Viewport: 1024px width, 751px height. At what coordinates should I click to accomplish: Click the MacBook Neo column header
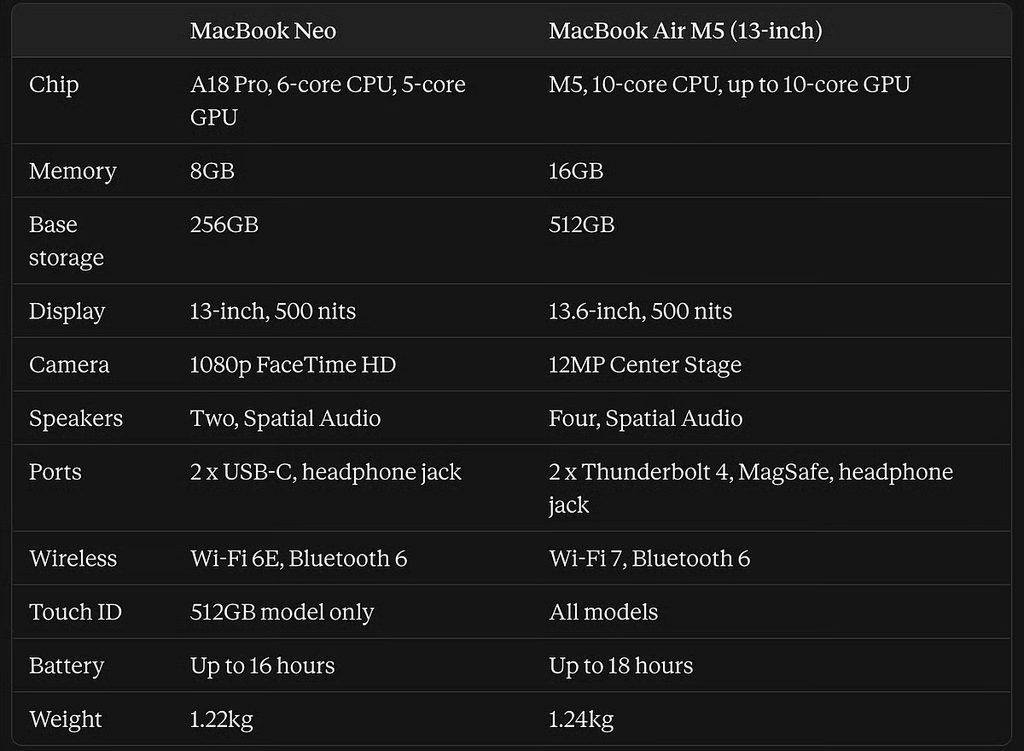[263, 31]
